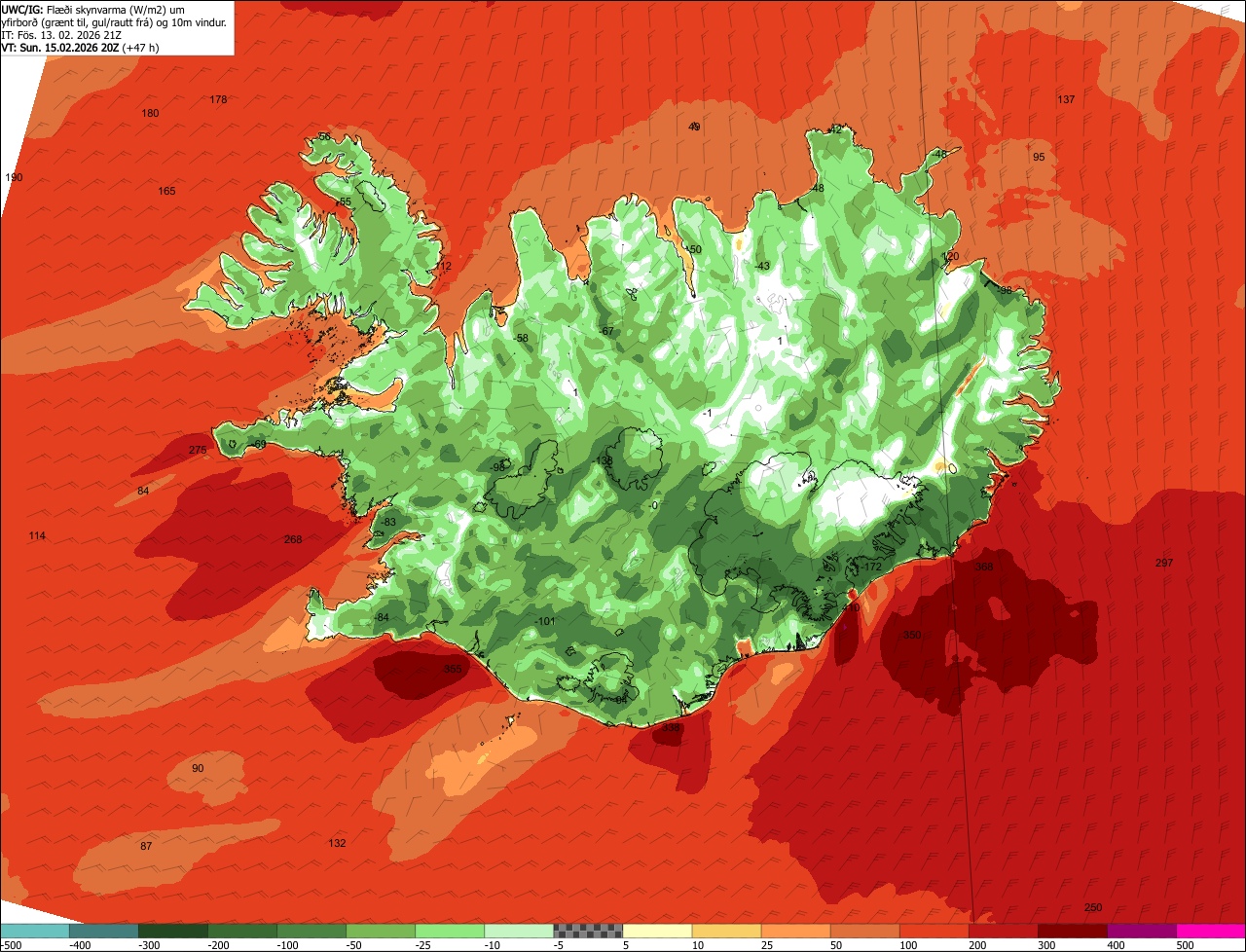1246x952 pixels.
Task: Select the '350' flux value on the map
Action: click(x=911, y=635)
